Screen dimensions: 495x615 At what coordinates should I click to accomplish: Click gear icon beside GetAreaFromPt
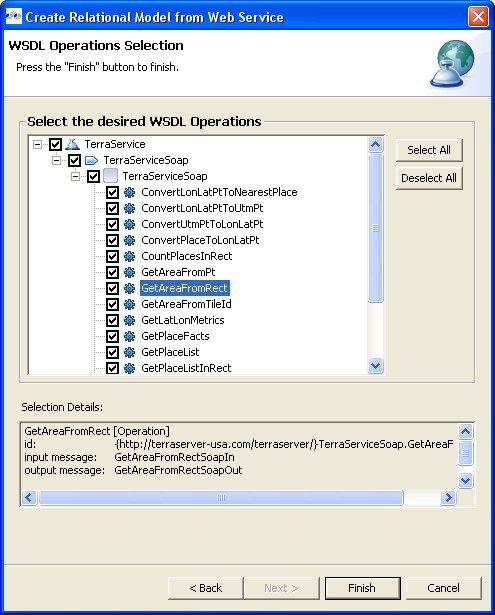129,272
